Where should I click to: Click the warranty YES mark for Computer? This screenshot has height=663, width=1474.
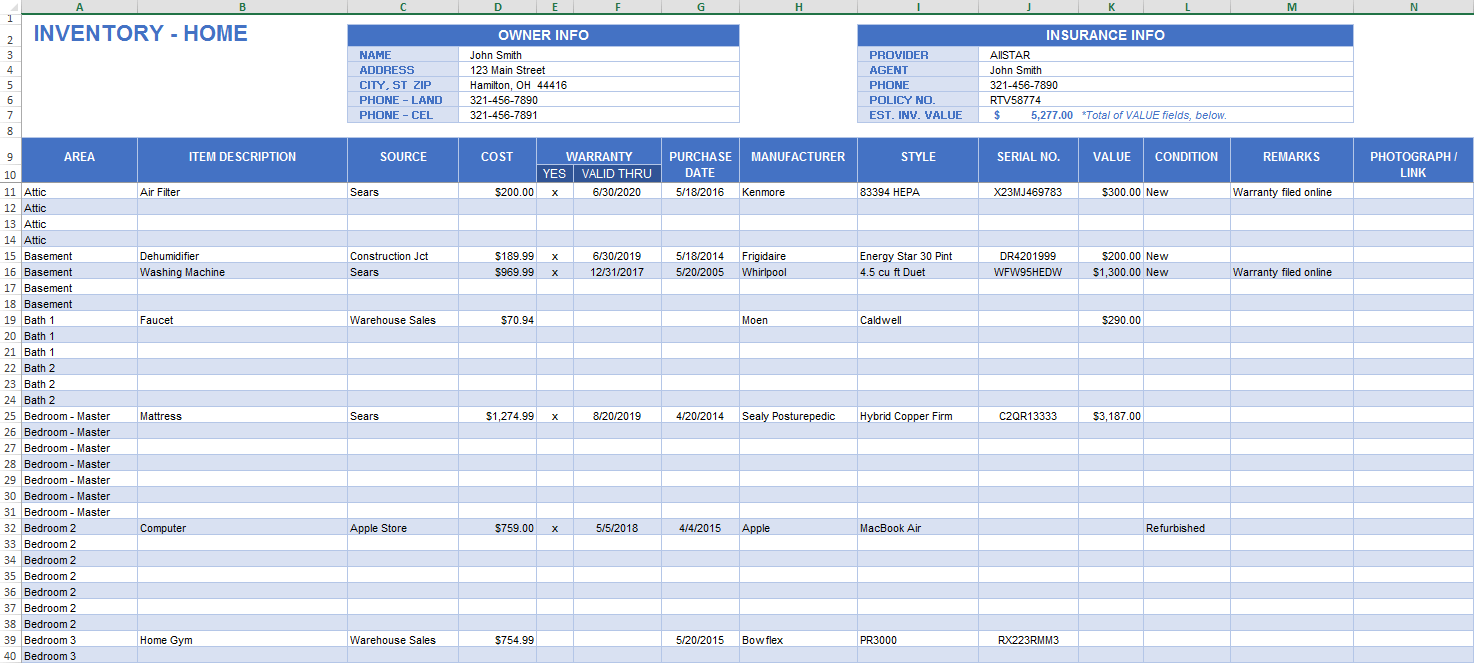pos(554,527)
